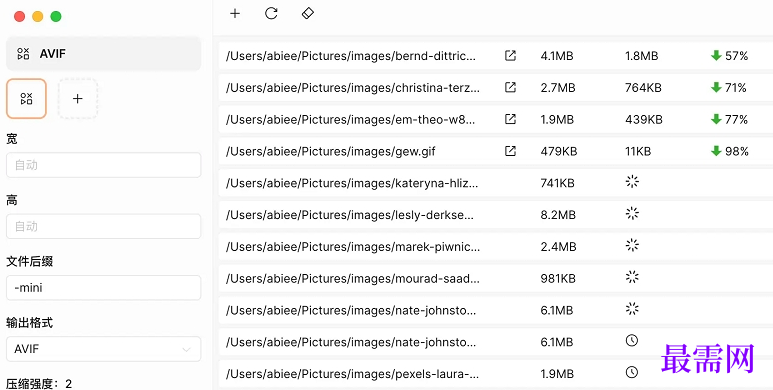This screenshot has width=773, height=390.
Task: Click the eraser icon to clear list
Action: pyautogui.click(x=308, y=13)
